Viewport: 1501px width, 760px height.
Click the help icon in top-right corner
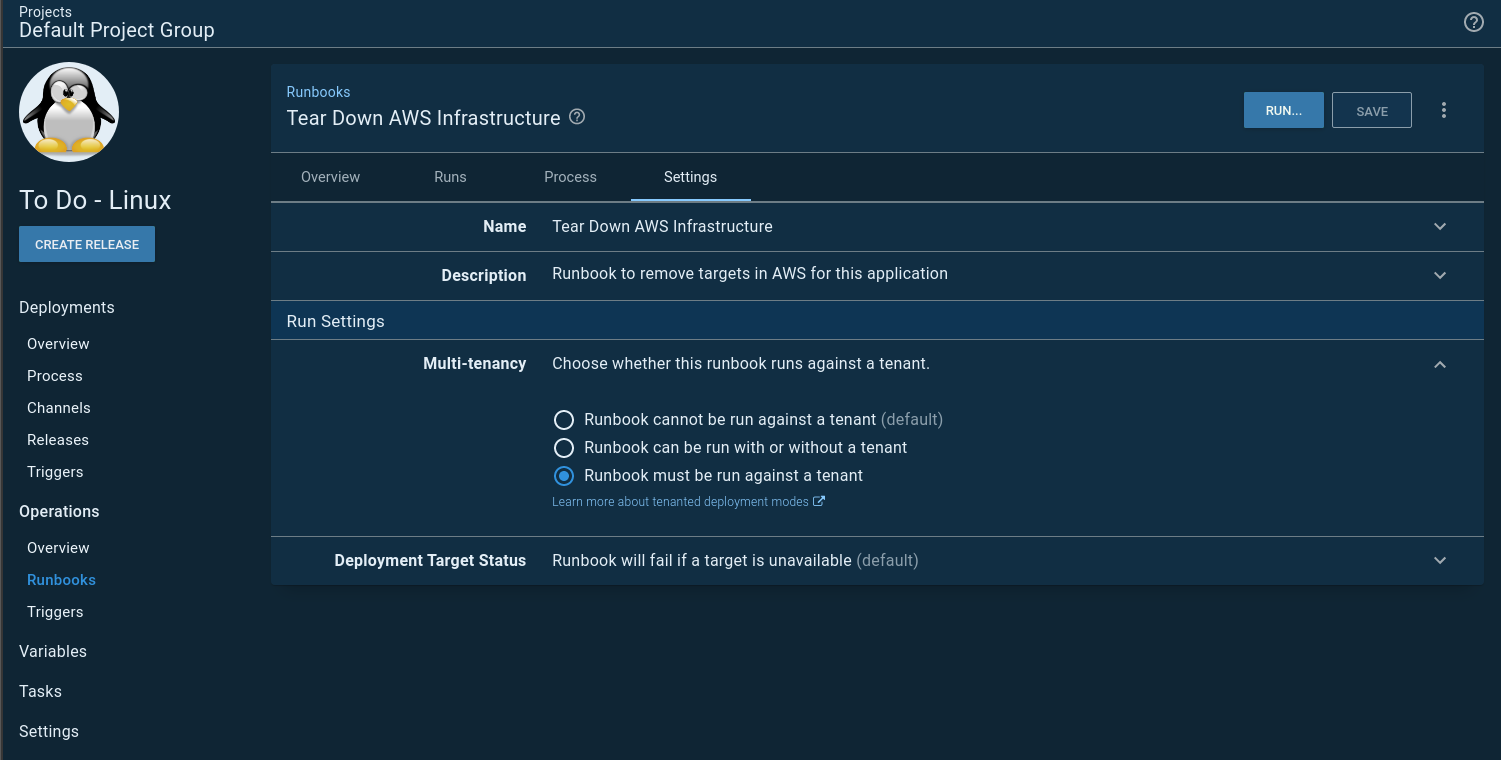click(x=1473, y=22)
